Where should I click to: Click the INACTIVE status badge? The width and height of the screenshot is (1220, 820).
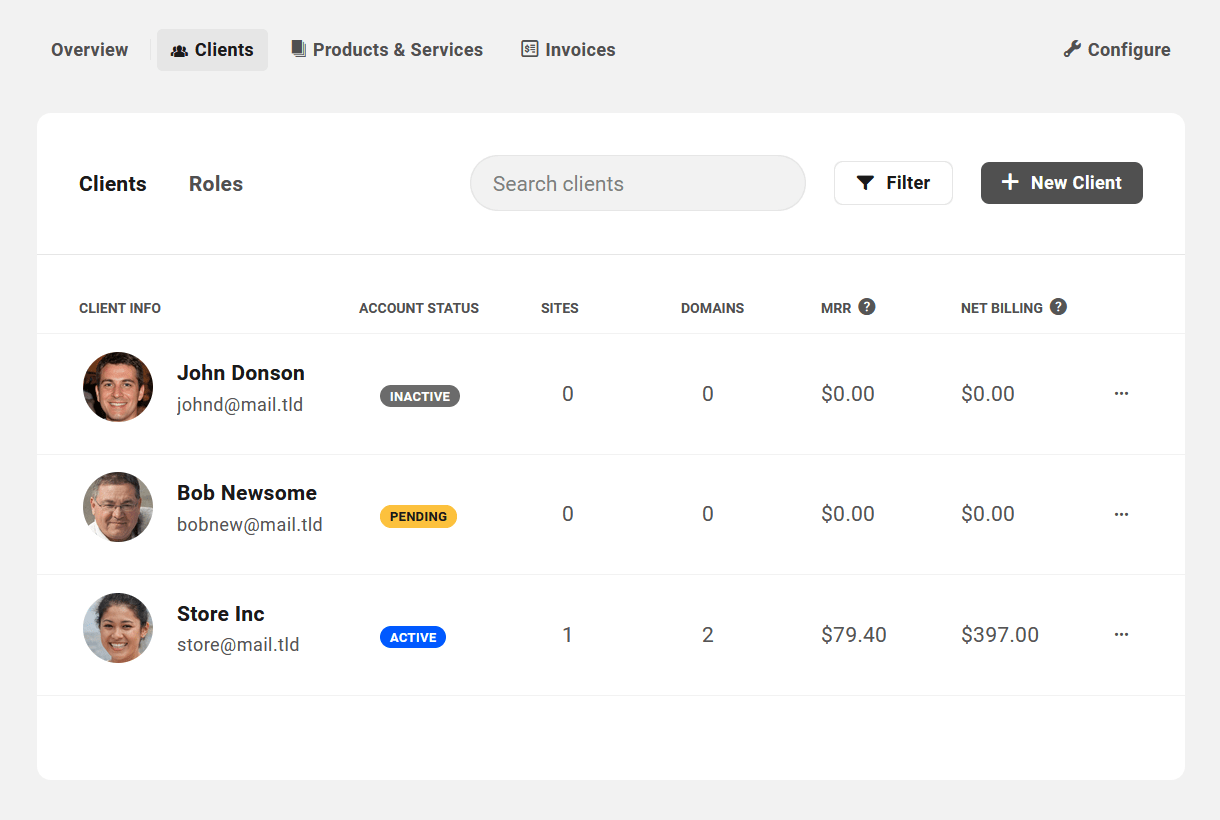click(x=420, y=397)
